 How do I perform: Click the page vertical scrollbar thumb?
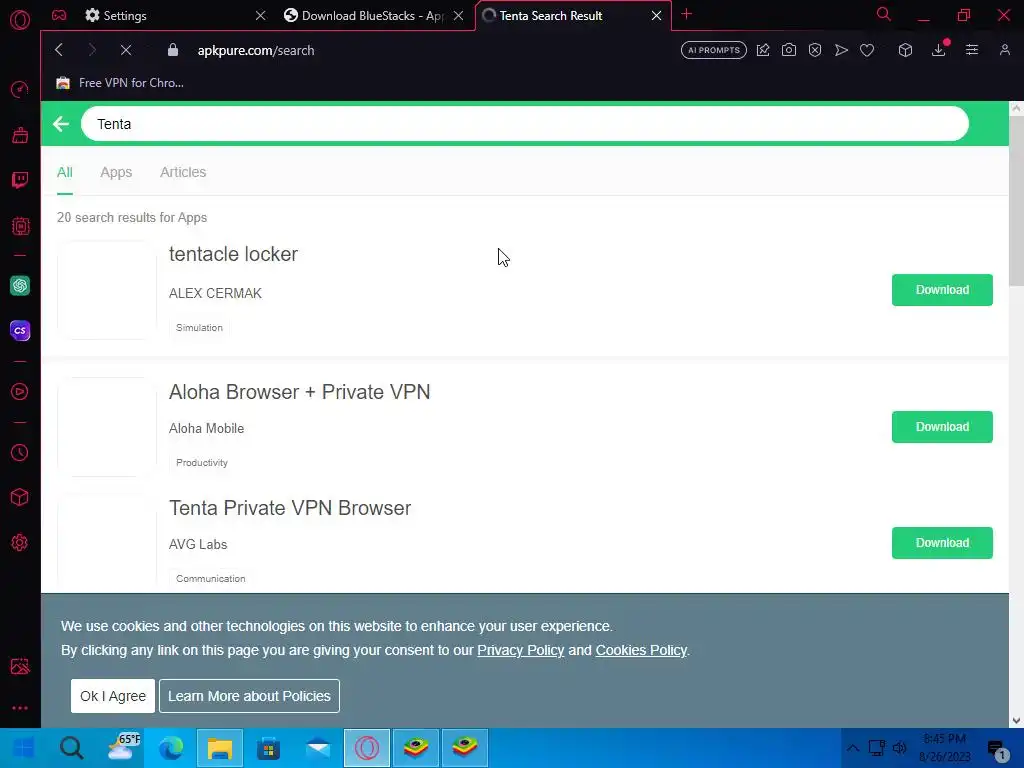click(1016, 201)
